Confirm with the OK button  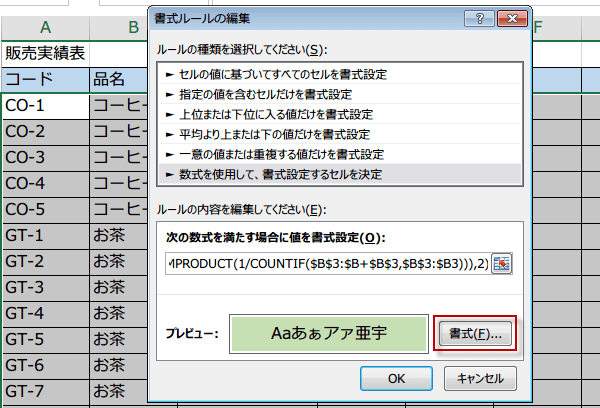[396, 379]
